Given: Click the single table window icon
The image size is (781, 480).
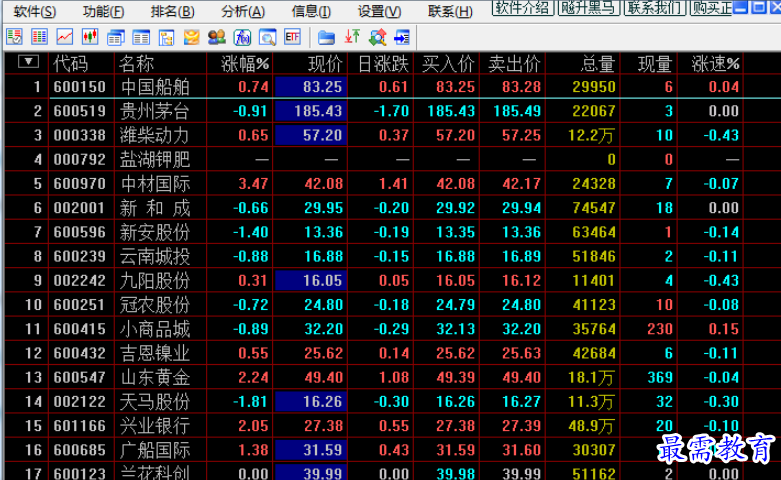Looking at the screenshot, I should [141, 37].
